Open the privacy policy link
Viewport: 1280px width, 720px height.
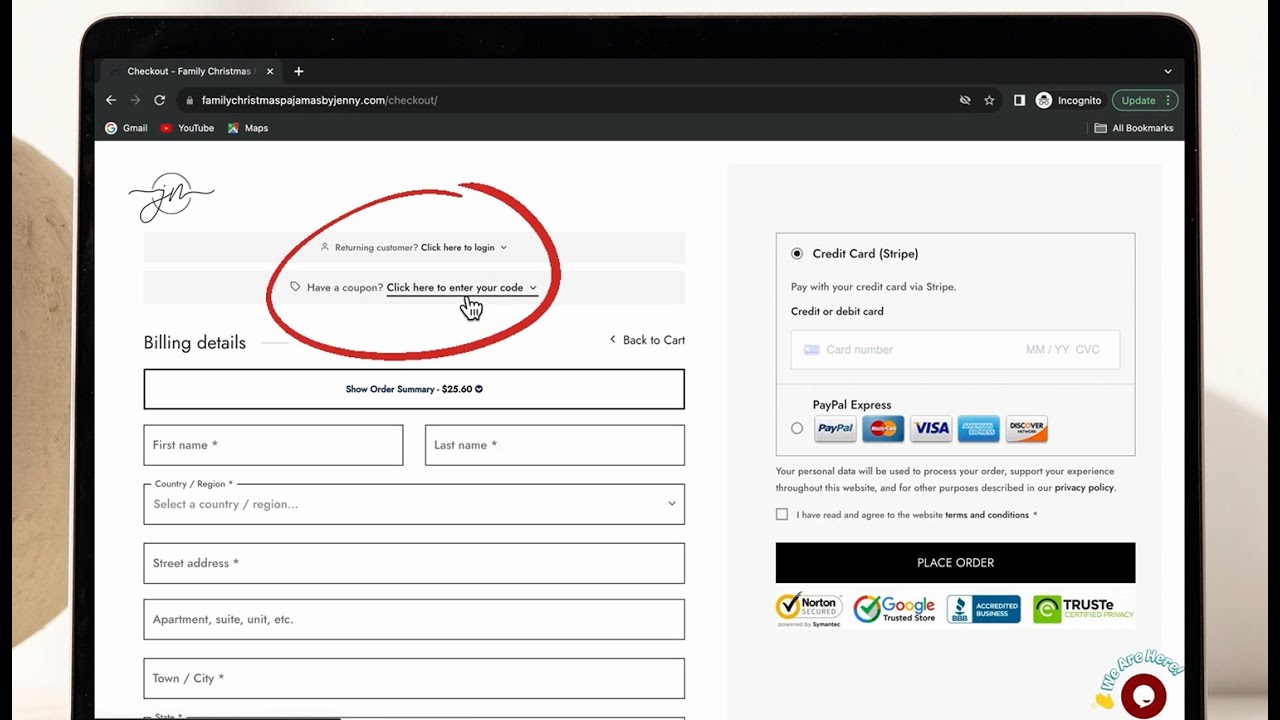(x=1084, y=488)
